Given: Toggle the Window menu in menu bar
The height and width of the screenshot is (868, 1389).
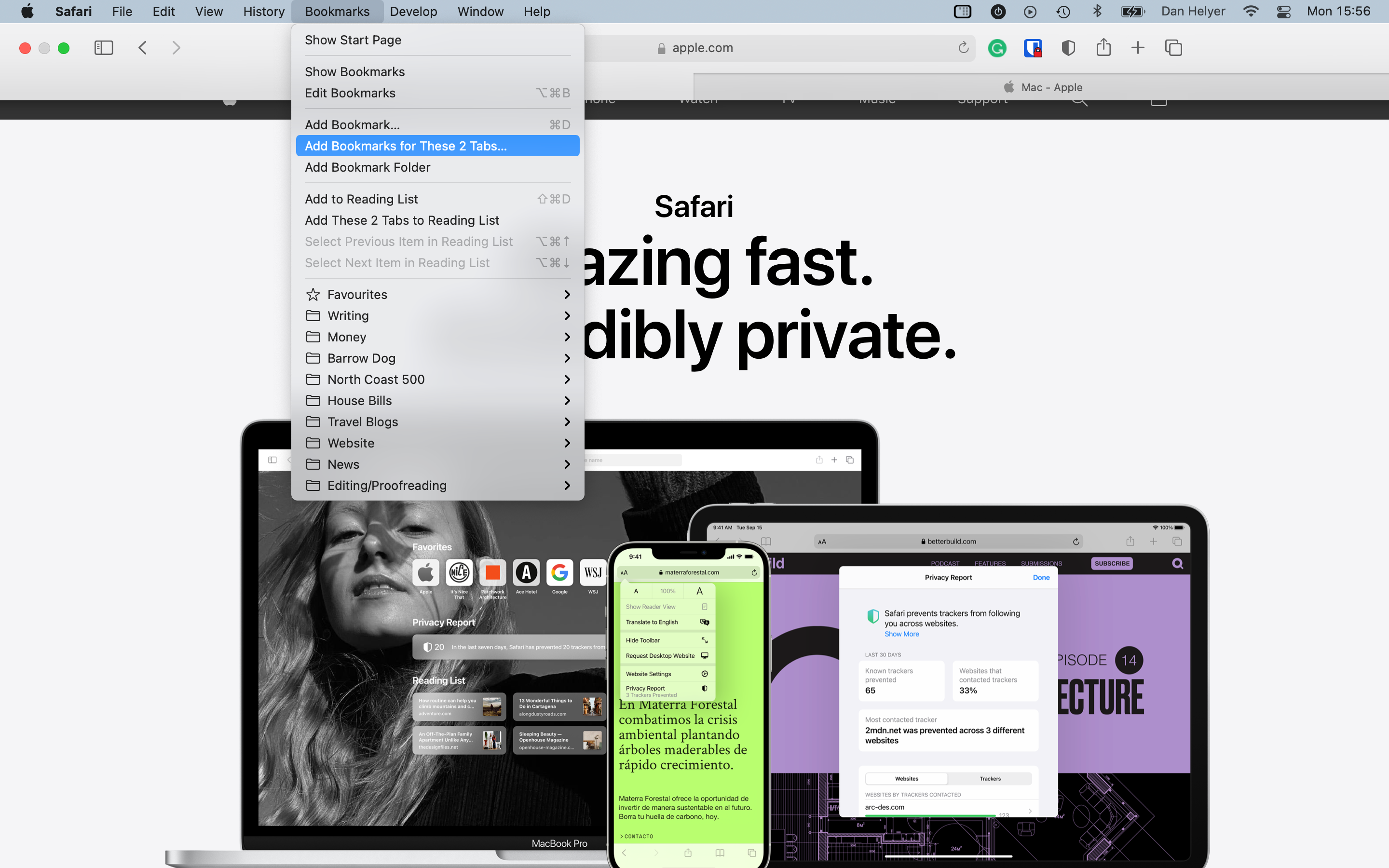Looking at the screenshot, I should tap(482, 11).
